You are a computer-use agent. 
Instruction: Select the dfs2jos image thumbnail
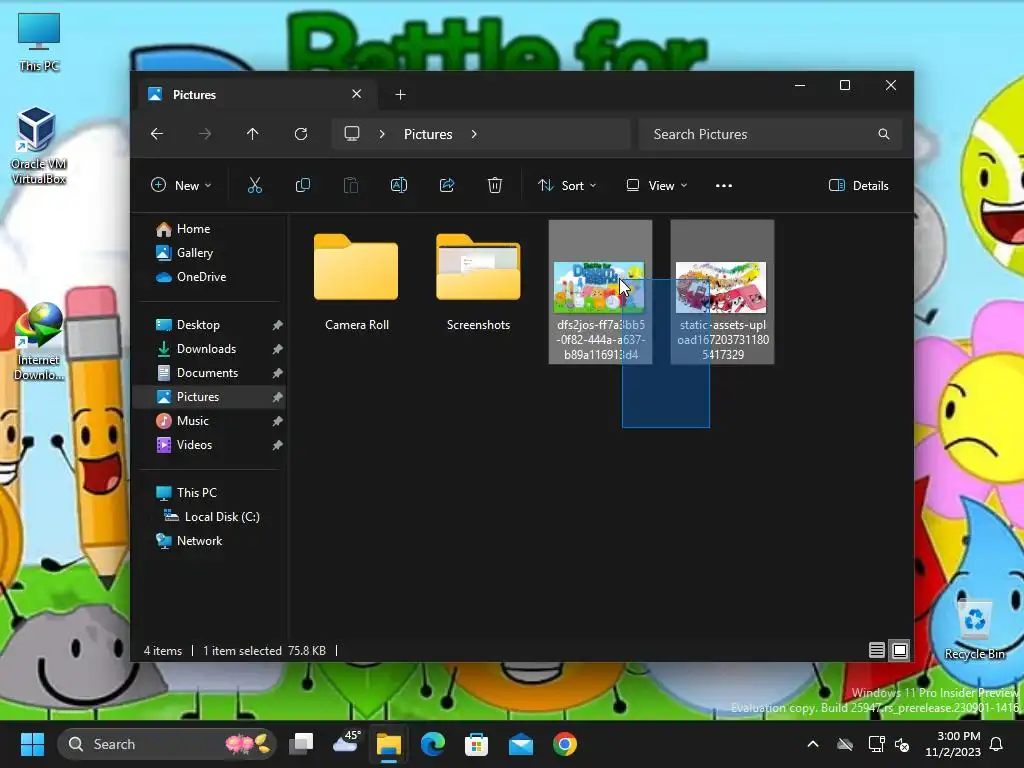(599, 287)
